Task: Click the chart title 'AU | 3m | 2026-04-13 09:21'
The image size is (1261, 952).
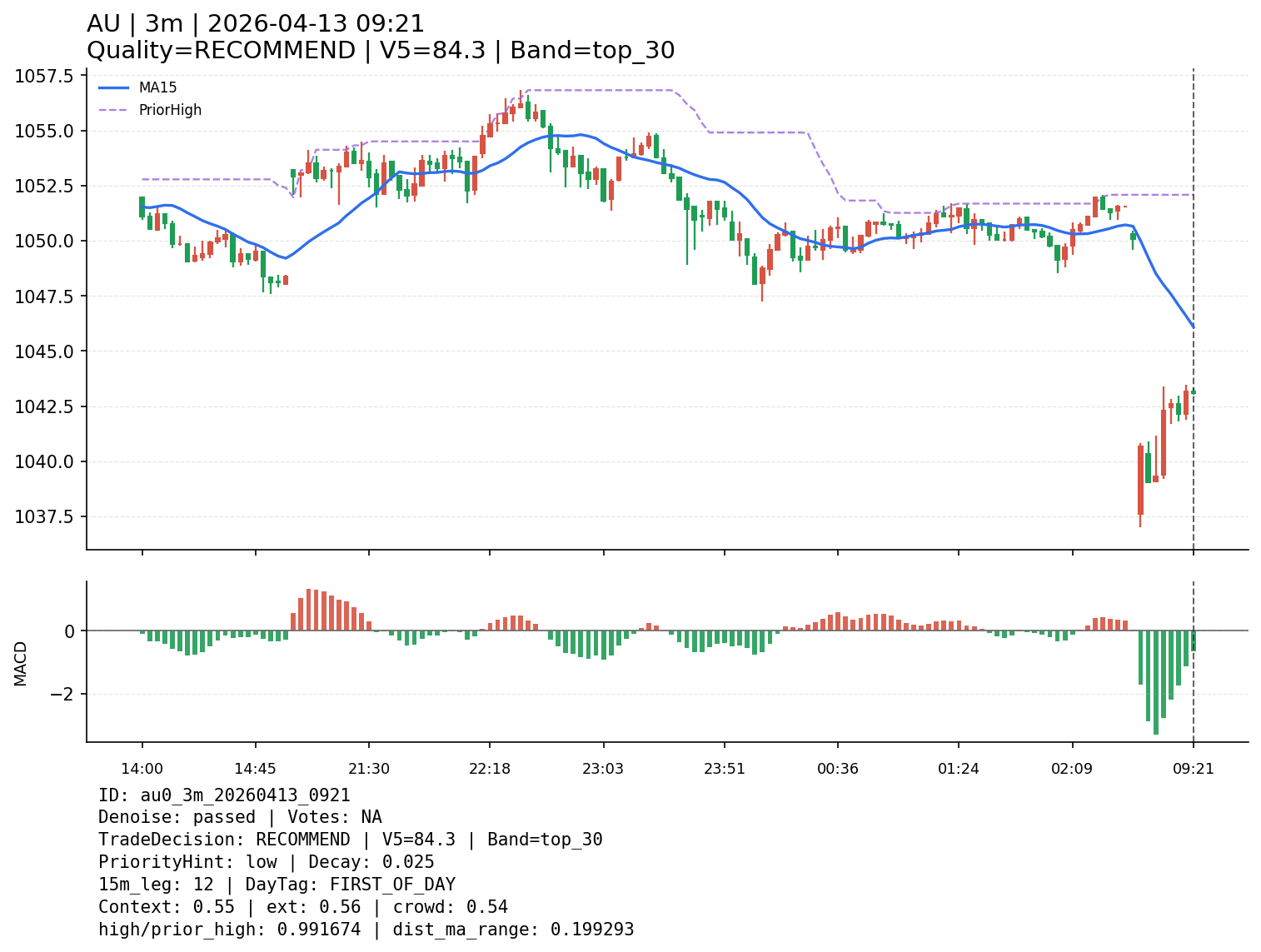Action: pos(256,24)
